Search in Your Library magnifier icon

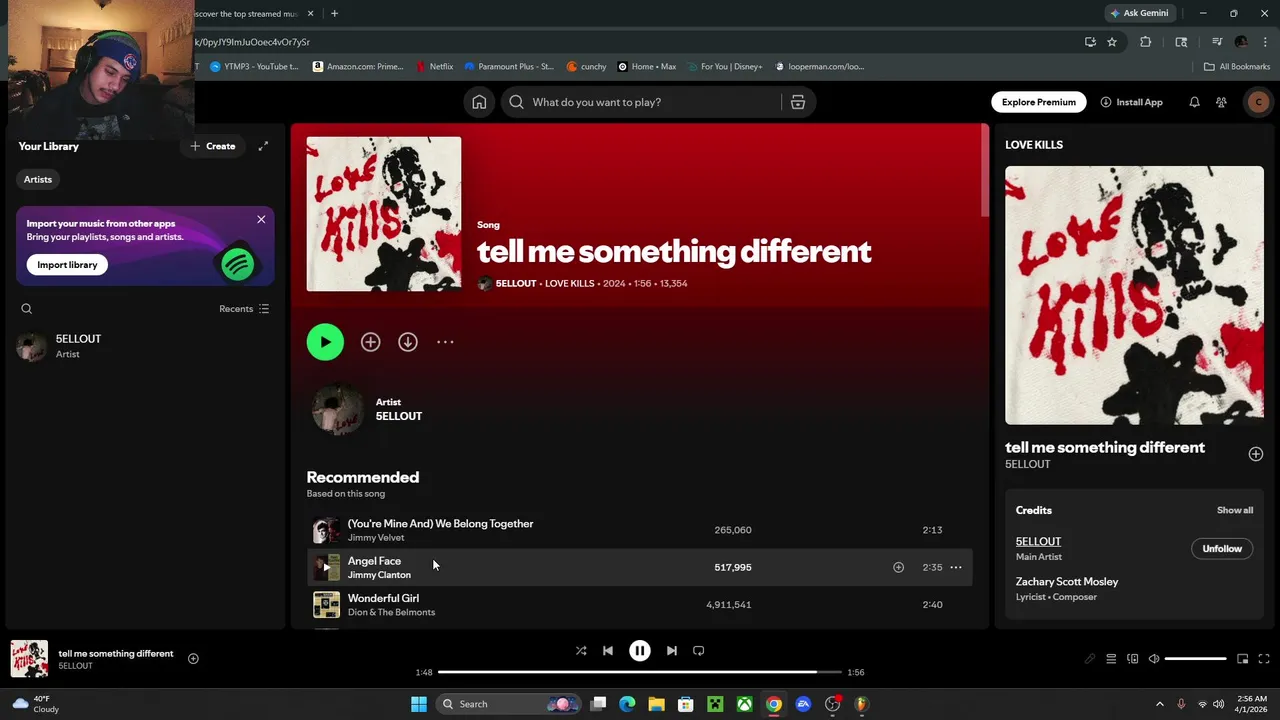pyautogui.click(x=27, y=309)
